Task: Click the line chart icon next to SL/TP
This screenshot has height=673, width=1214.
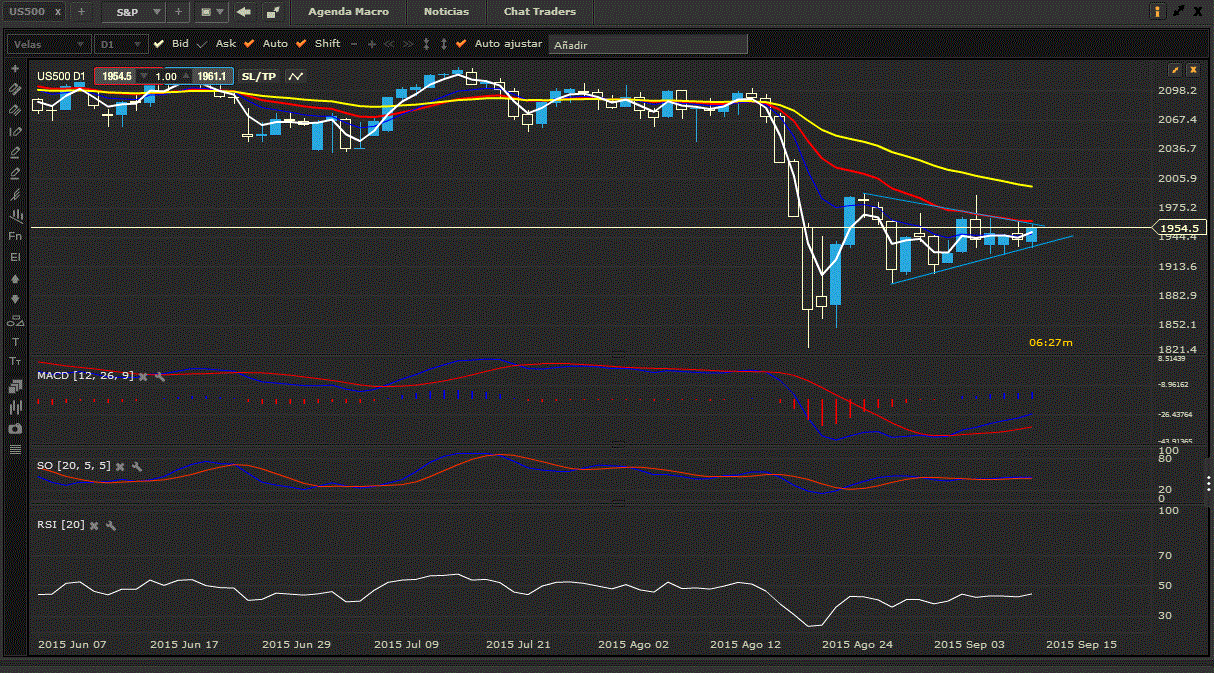Action: point(296,76)
